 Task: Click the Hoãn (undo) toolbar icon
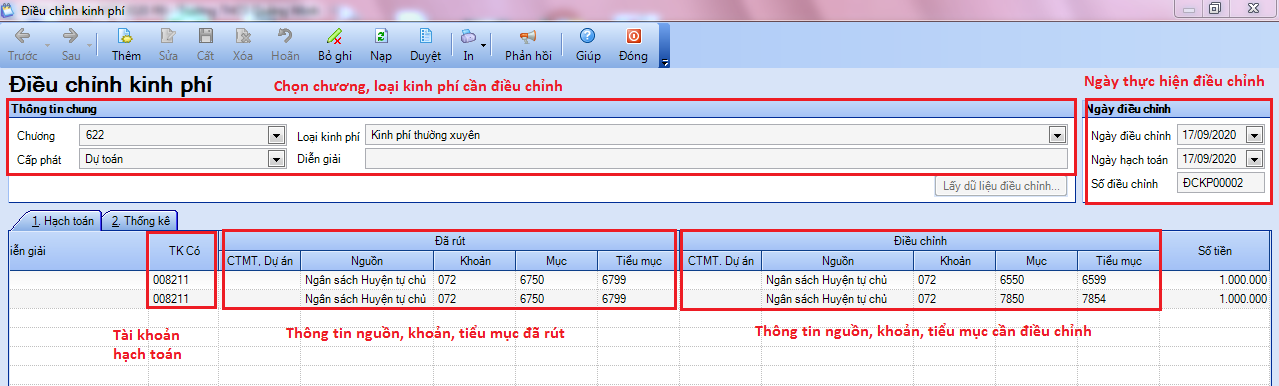point(285,36)
